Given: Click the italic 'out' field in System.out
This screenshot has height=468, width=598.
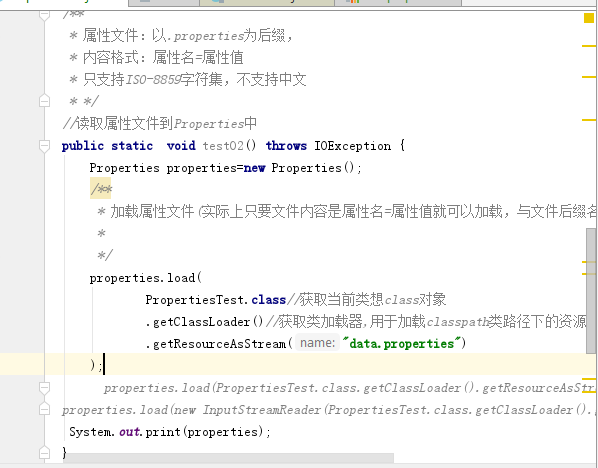Looking at the screenshot, I should pos(129,432).
